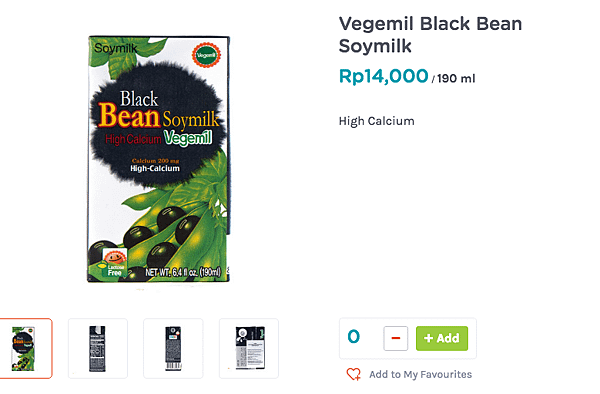Click the NET WT. label on carton image
Image resolution: width=600 pixels, height=394 pixels.
point(183,272)
